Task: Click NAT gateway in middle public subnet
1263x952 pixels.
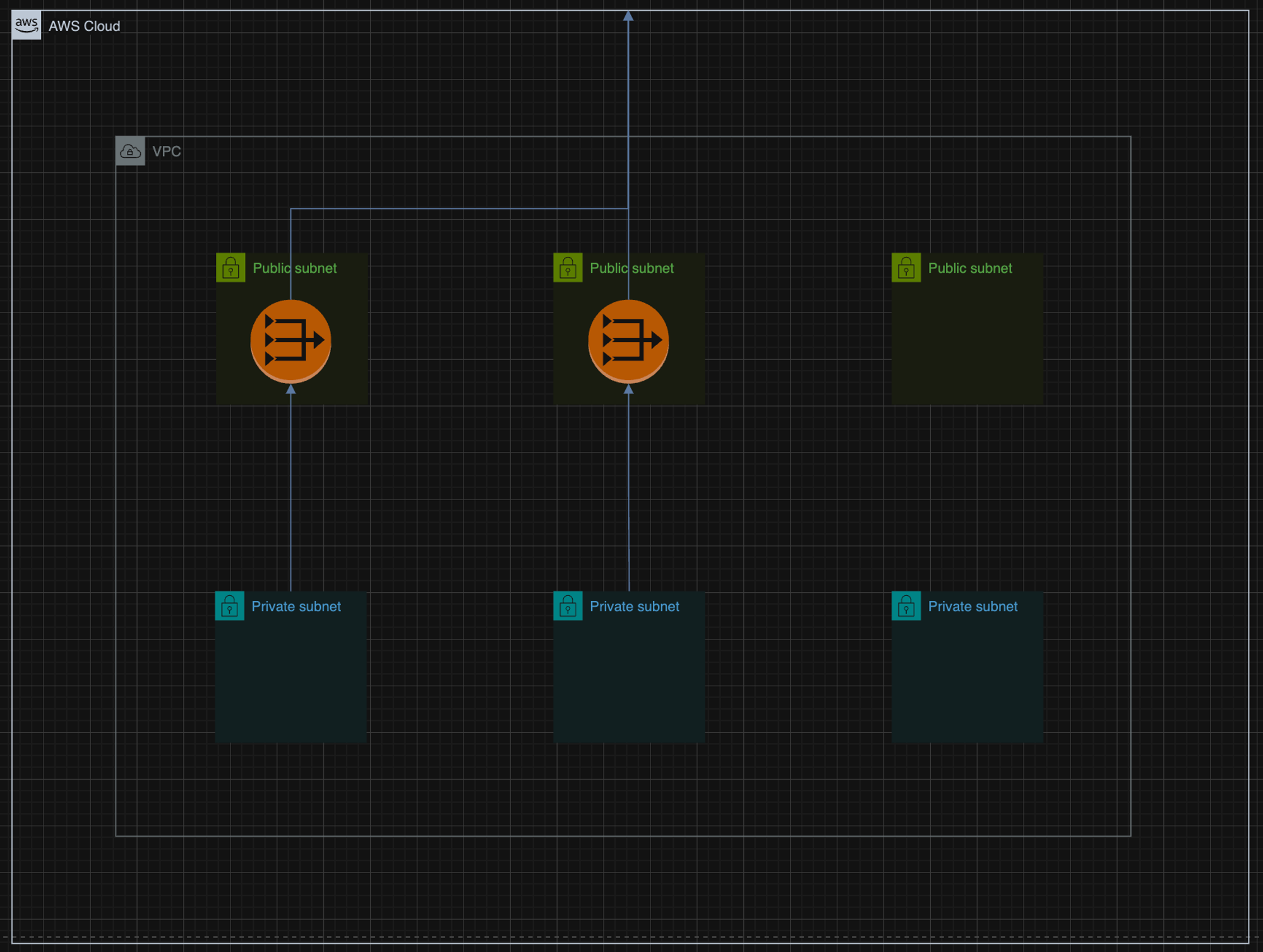Action: pos(628,341)
